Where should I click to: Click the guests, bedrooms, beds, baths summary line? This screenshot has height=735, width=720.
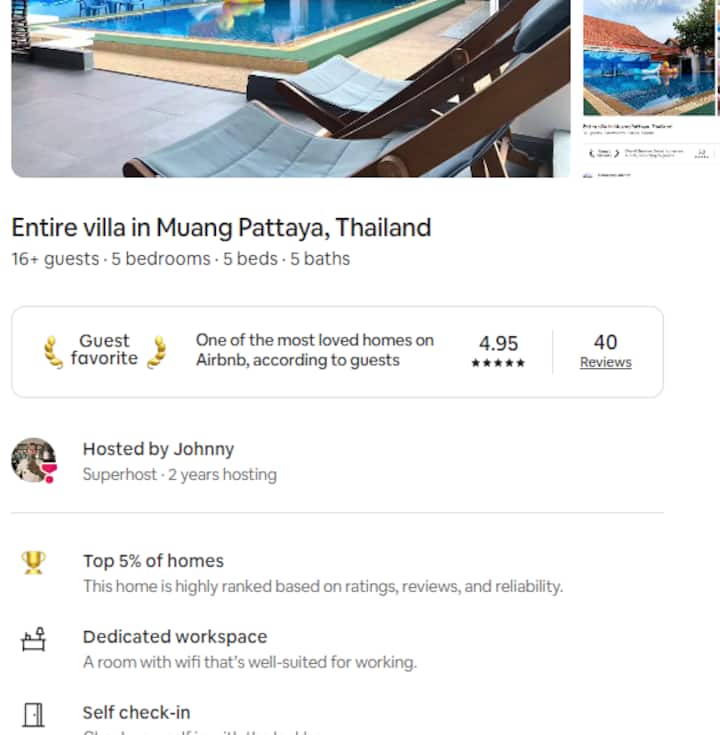click(181, 259)
